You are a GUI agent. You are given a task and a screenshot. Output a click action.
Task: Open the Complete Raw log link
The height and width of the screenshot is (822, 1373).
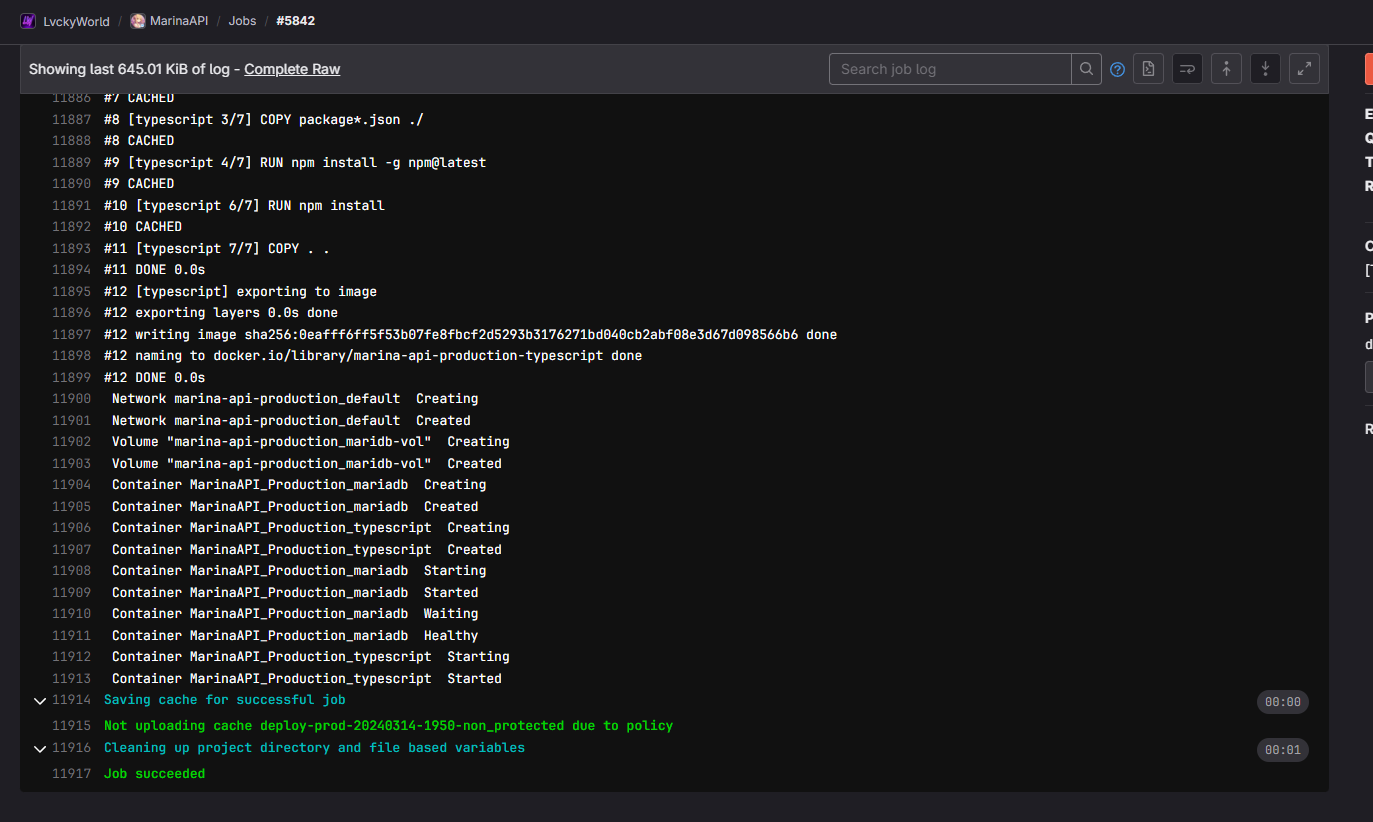292,69
